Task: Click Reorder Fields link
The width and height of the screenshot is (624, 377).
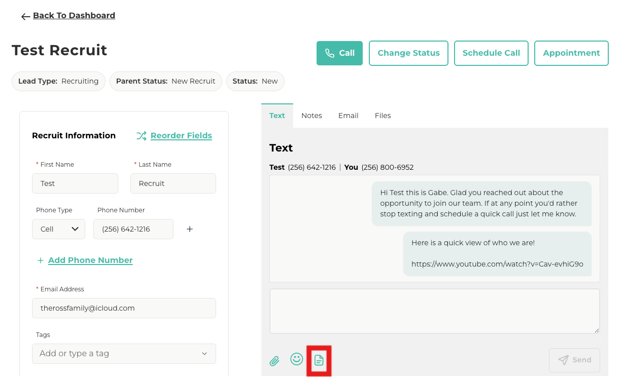Action: click(181, 136)
